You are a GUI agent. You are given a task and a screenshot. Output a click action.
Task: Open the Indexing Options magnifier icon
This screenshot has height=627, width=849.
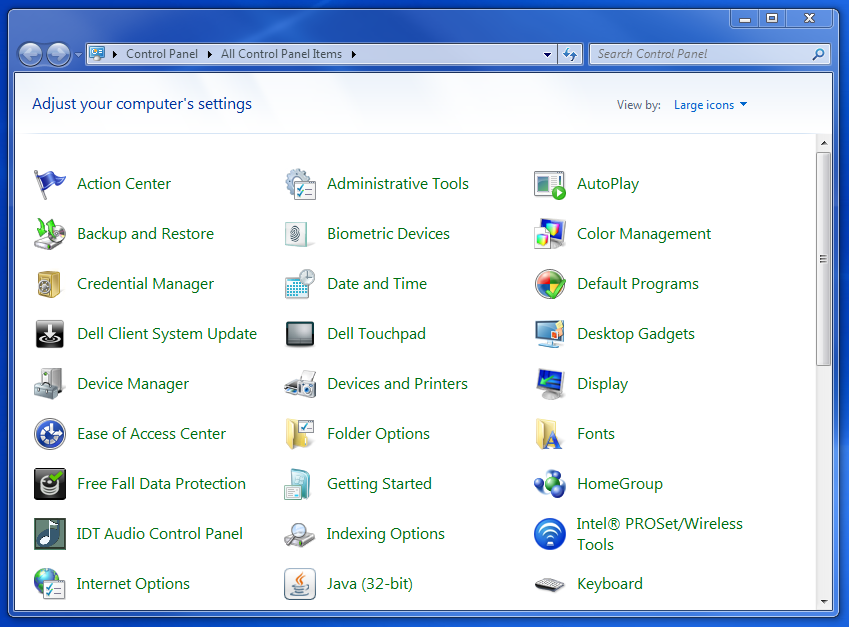coord(299,534)
